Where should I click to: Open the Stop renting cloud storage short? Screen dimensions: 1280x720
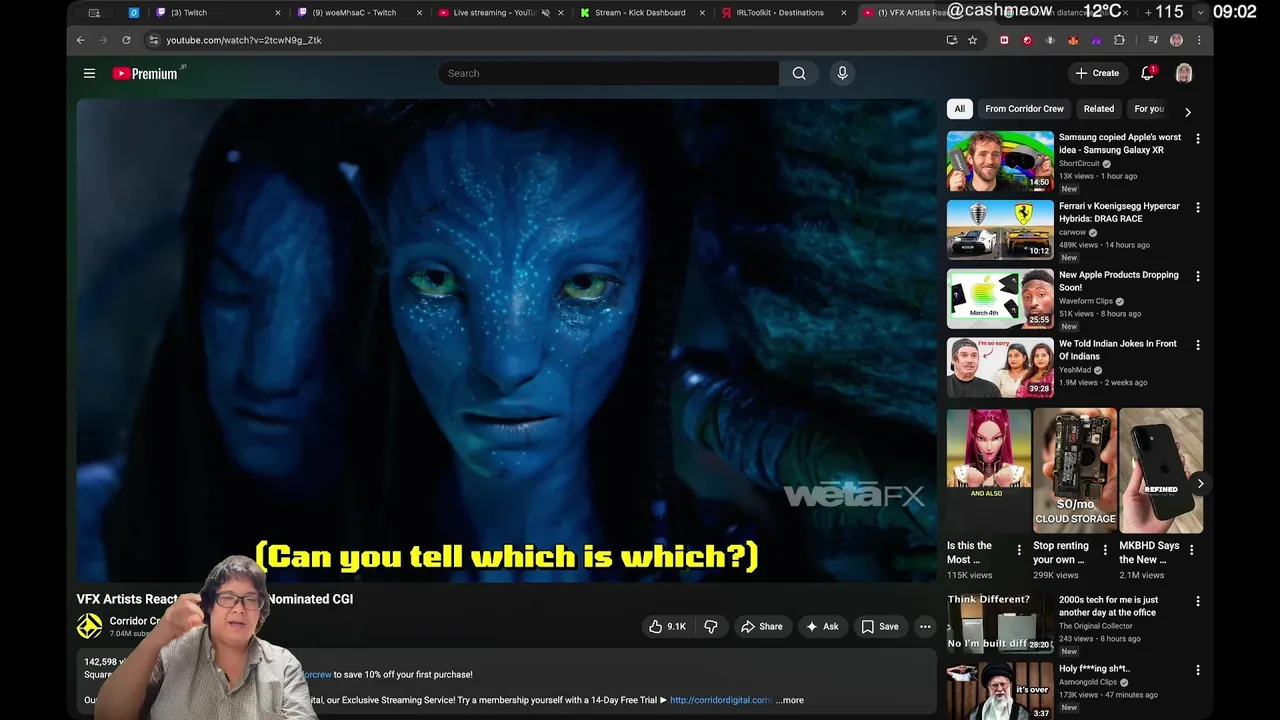coord(1075,470)
